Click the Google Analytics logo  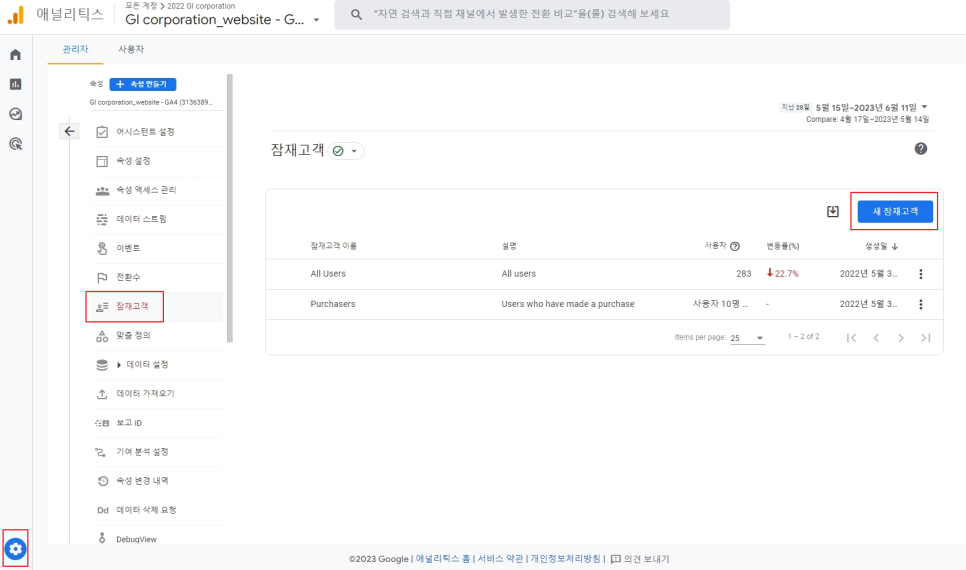16,15
